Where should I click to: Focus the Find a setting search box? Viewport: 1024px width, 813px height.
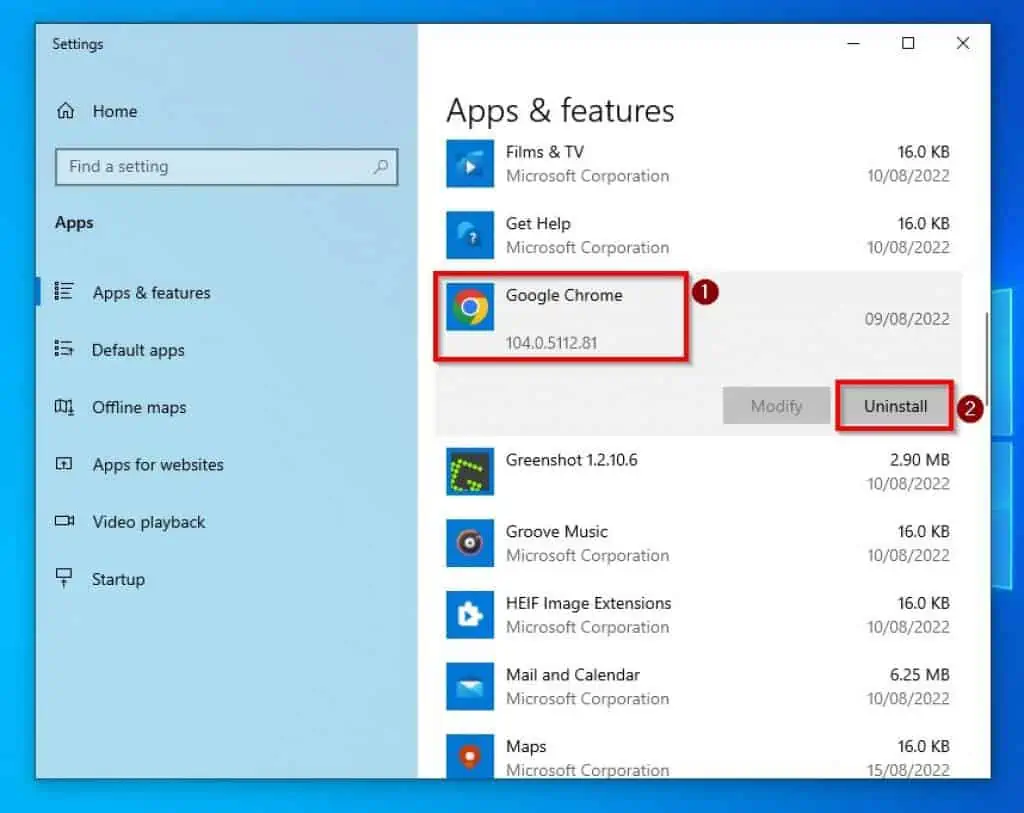click(x=226, y=167)
